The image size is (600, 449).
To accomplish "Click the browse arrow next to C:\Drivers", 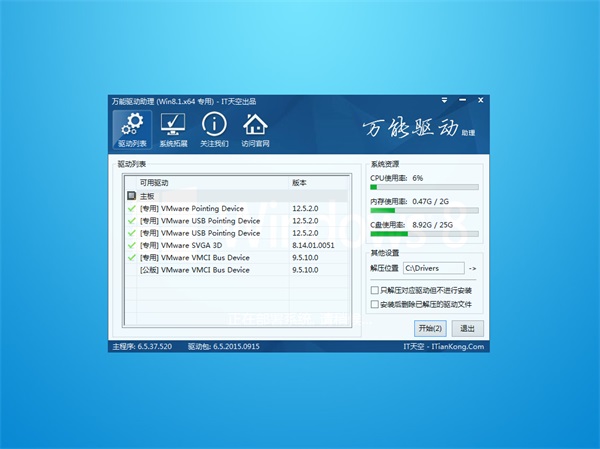I will [473, 268].
